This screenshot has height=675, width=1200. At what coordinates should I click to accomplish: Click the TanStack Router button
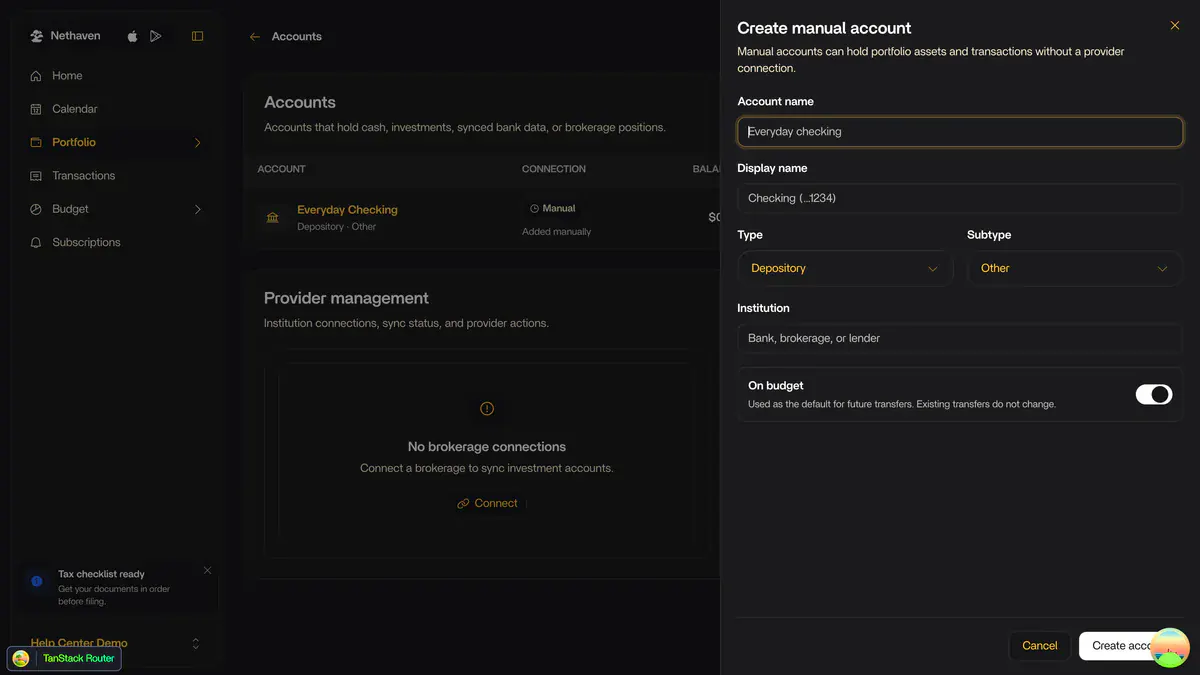[x=64, y=659]
